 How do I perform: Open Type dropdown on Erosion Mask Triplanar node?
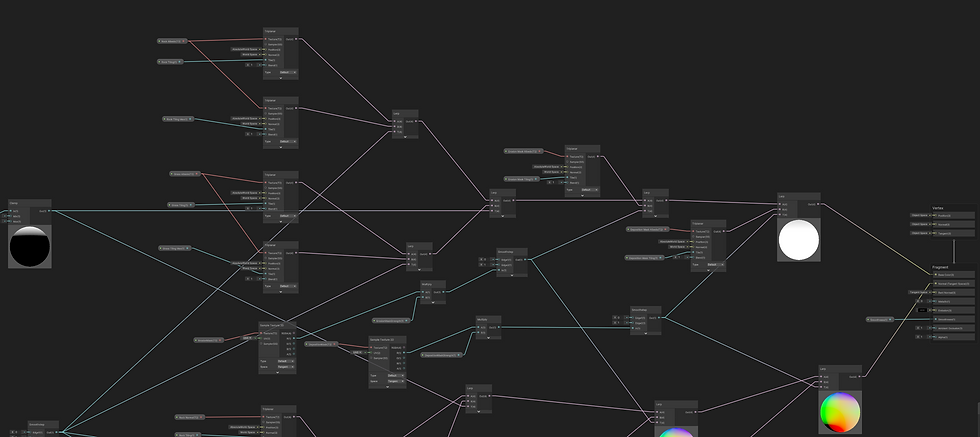[x=589, y=189]
